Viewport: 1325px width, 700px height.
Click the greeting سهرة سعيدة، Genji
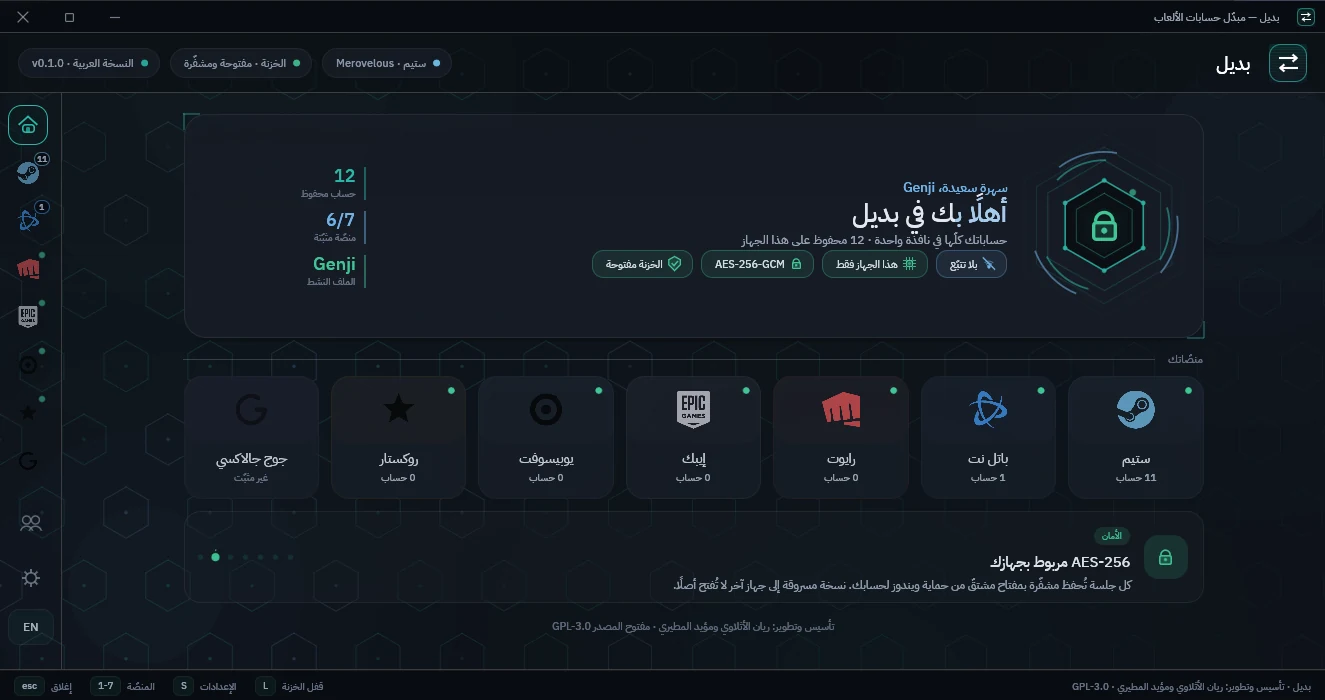(955, 188)
